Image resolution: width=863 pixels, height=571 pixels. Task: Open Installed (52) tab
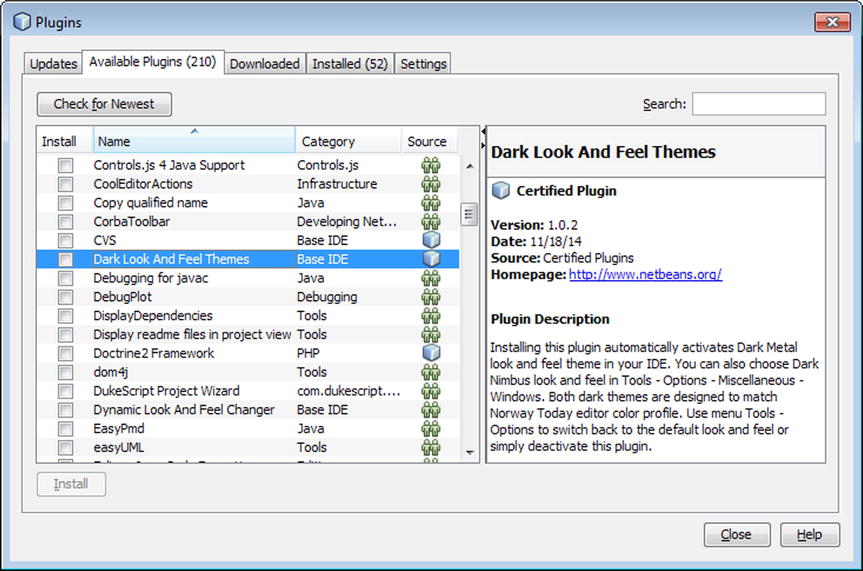350,64
